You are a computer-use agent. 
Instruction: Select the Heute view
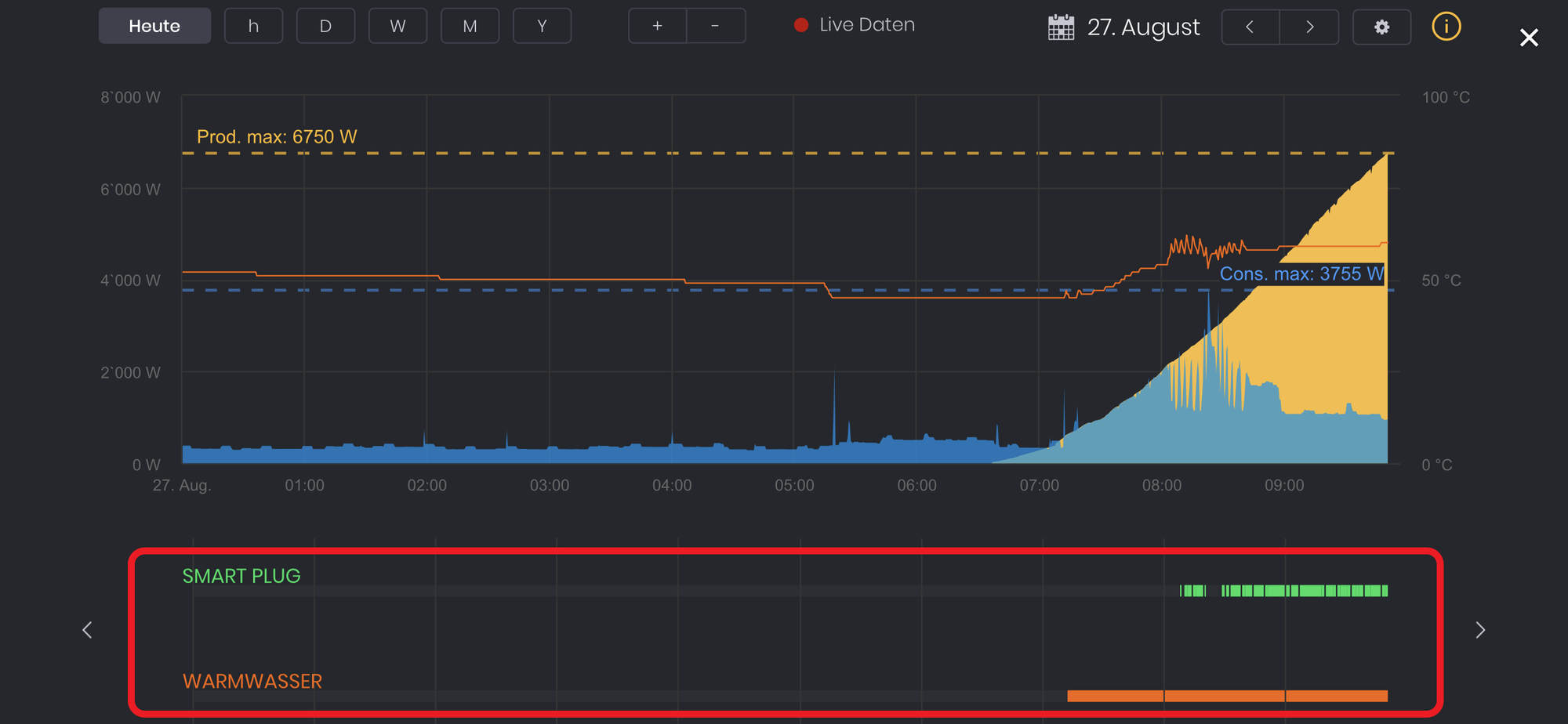coord(154,27)
